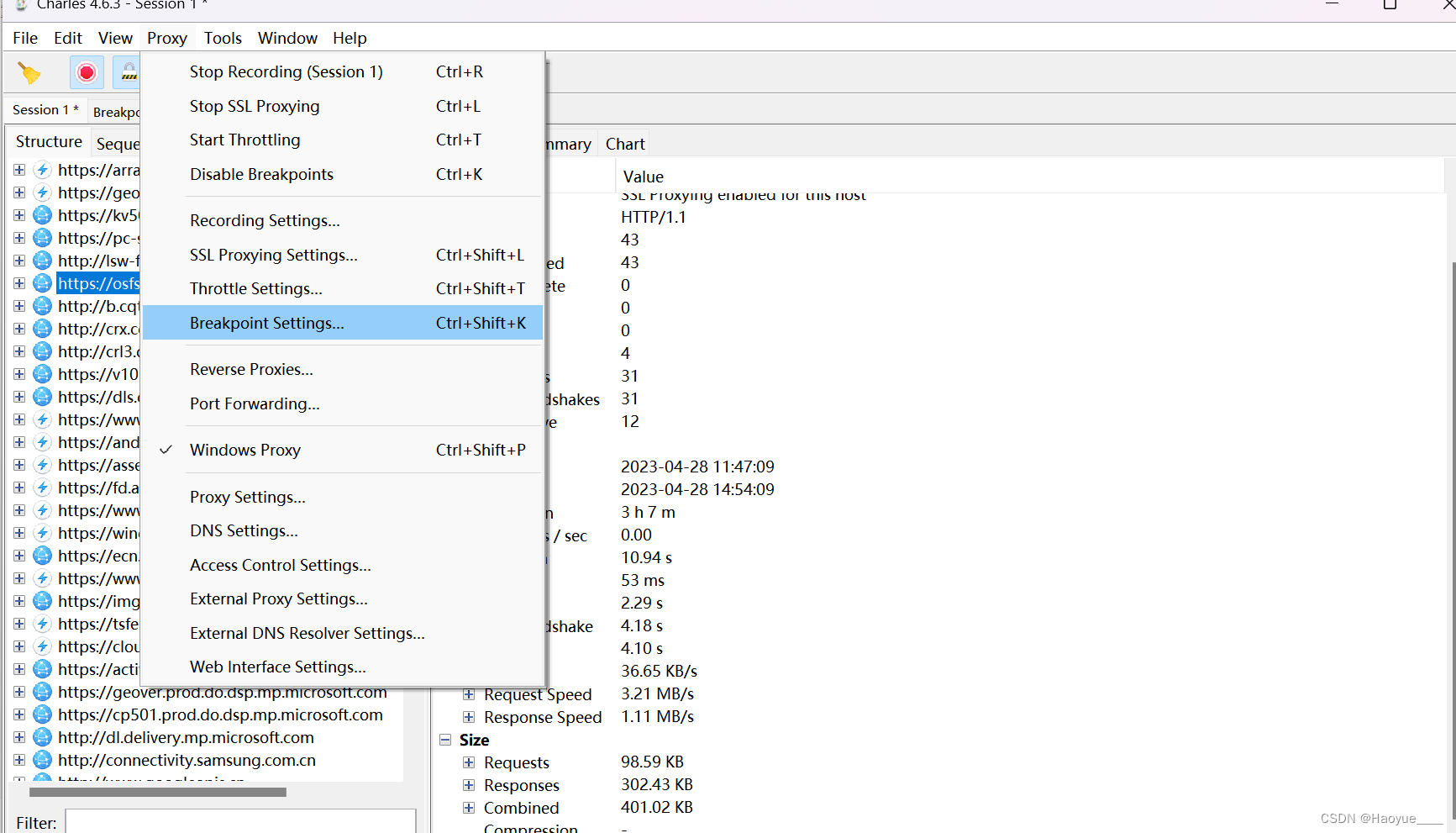
Task: Click globe icon beside http://dl.delivery.mp.microsoft.com
Action: 42,737
